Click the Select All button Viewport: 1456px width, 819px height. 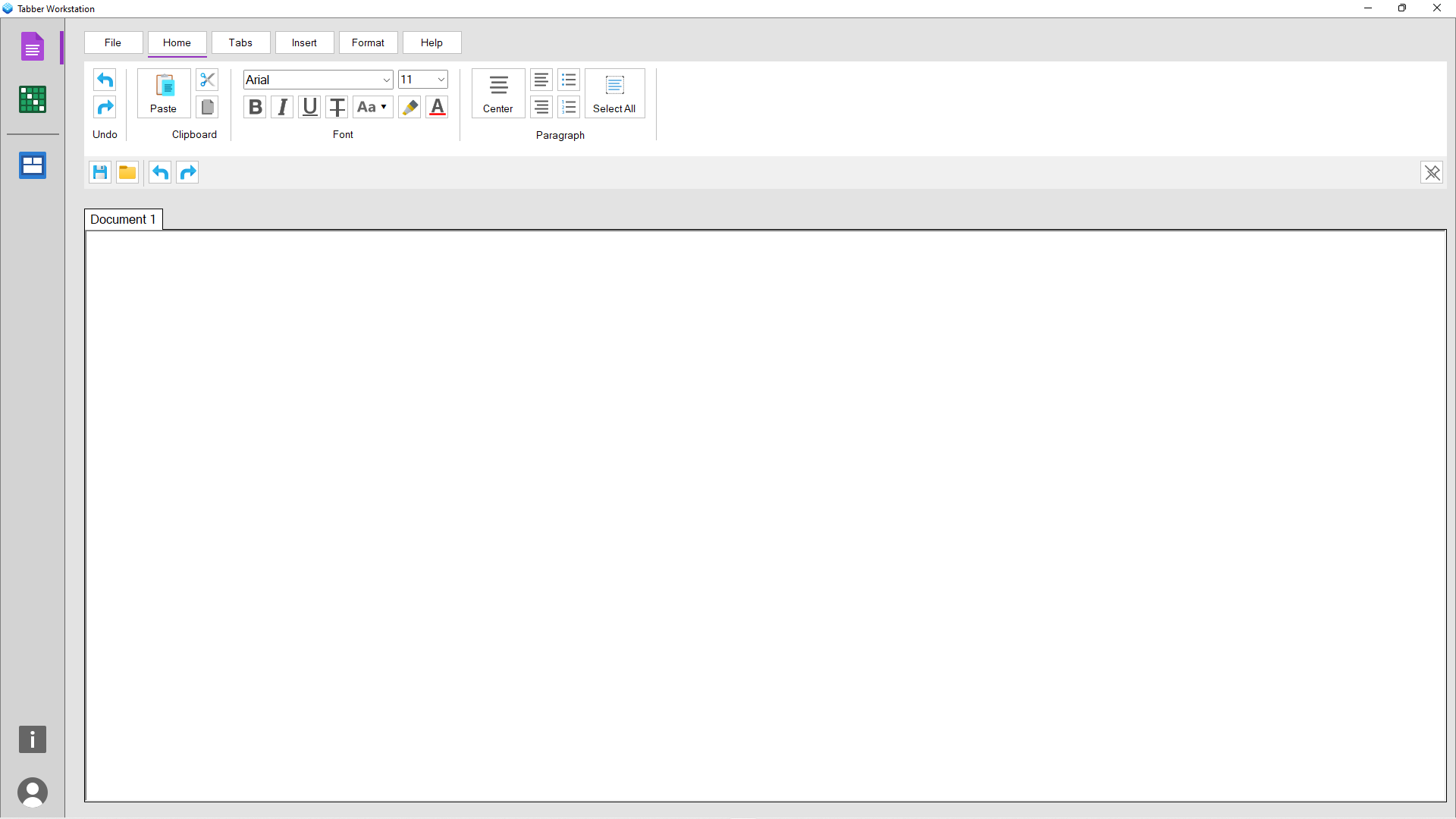click(614, 93)
